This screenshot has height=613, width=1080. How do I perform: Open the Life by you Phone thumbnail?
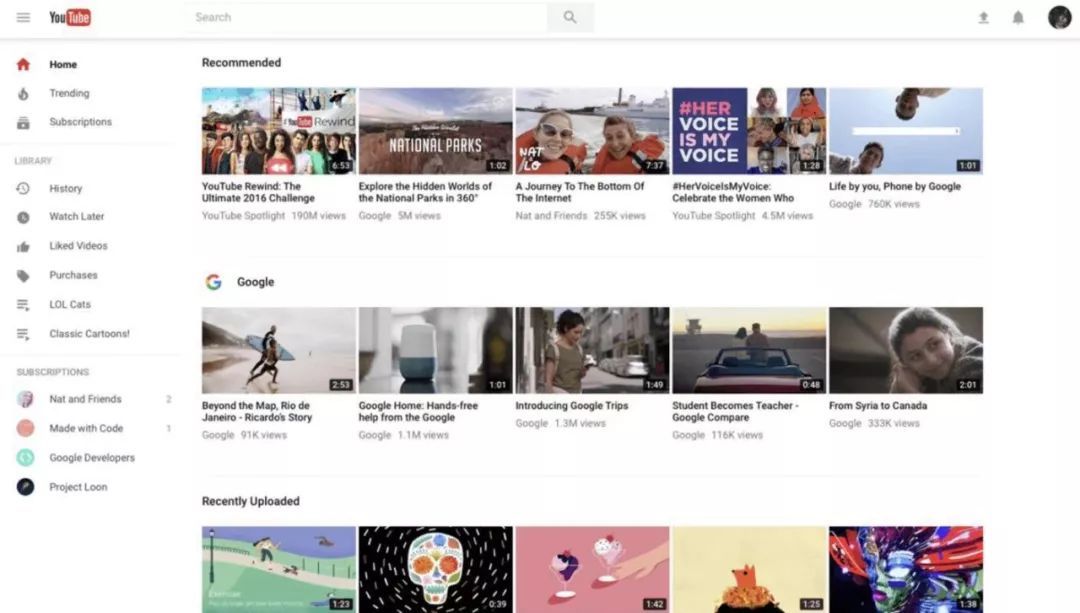pyautogui.click(x=906, y=131)
